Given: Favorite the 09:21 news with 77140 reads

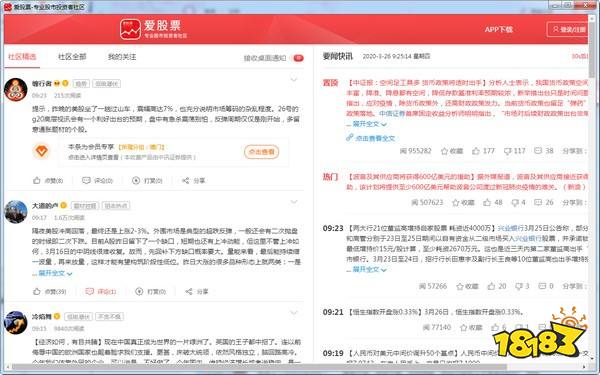Looking at the screenshot, I should (471, 328).
